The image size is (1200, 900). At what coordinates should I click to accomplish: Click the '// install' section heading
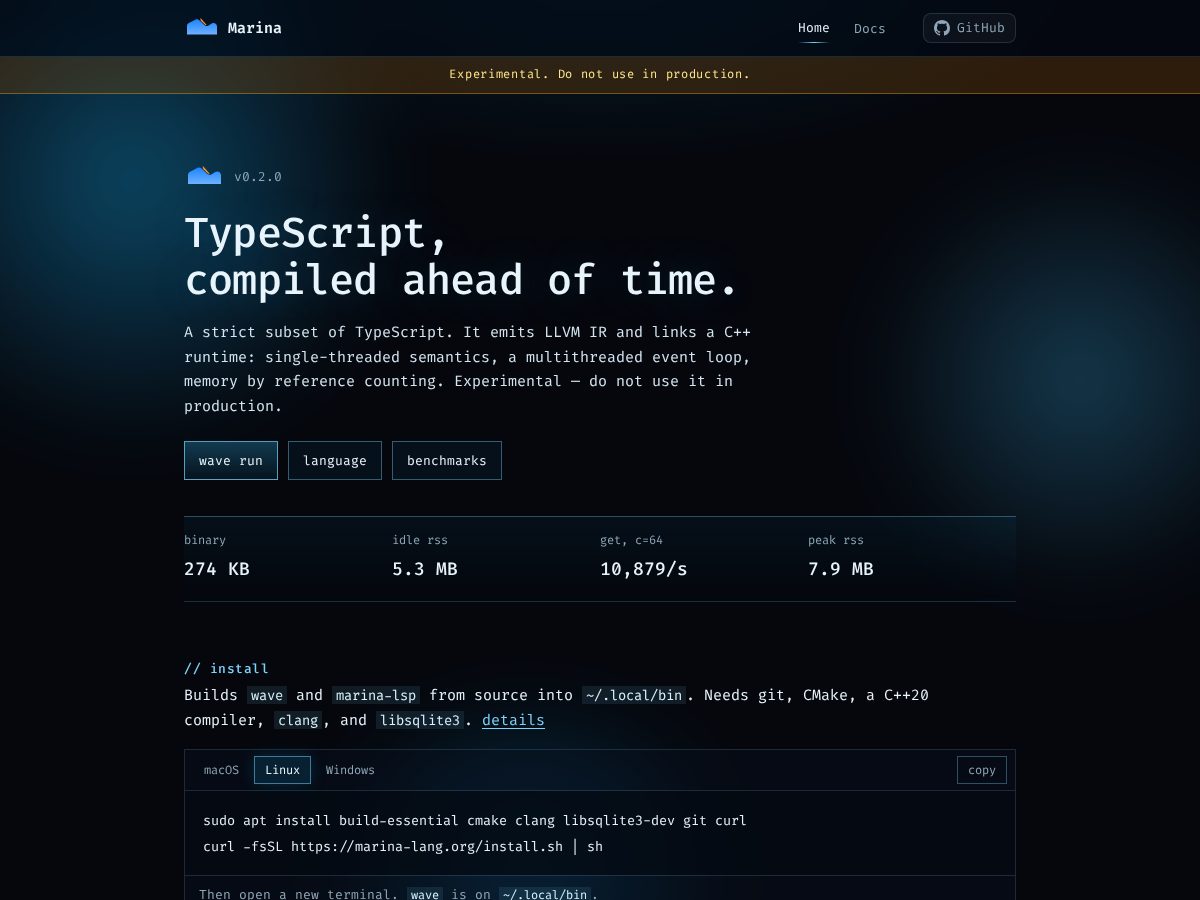[x=226, y=668]
